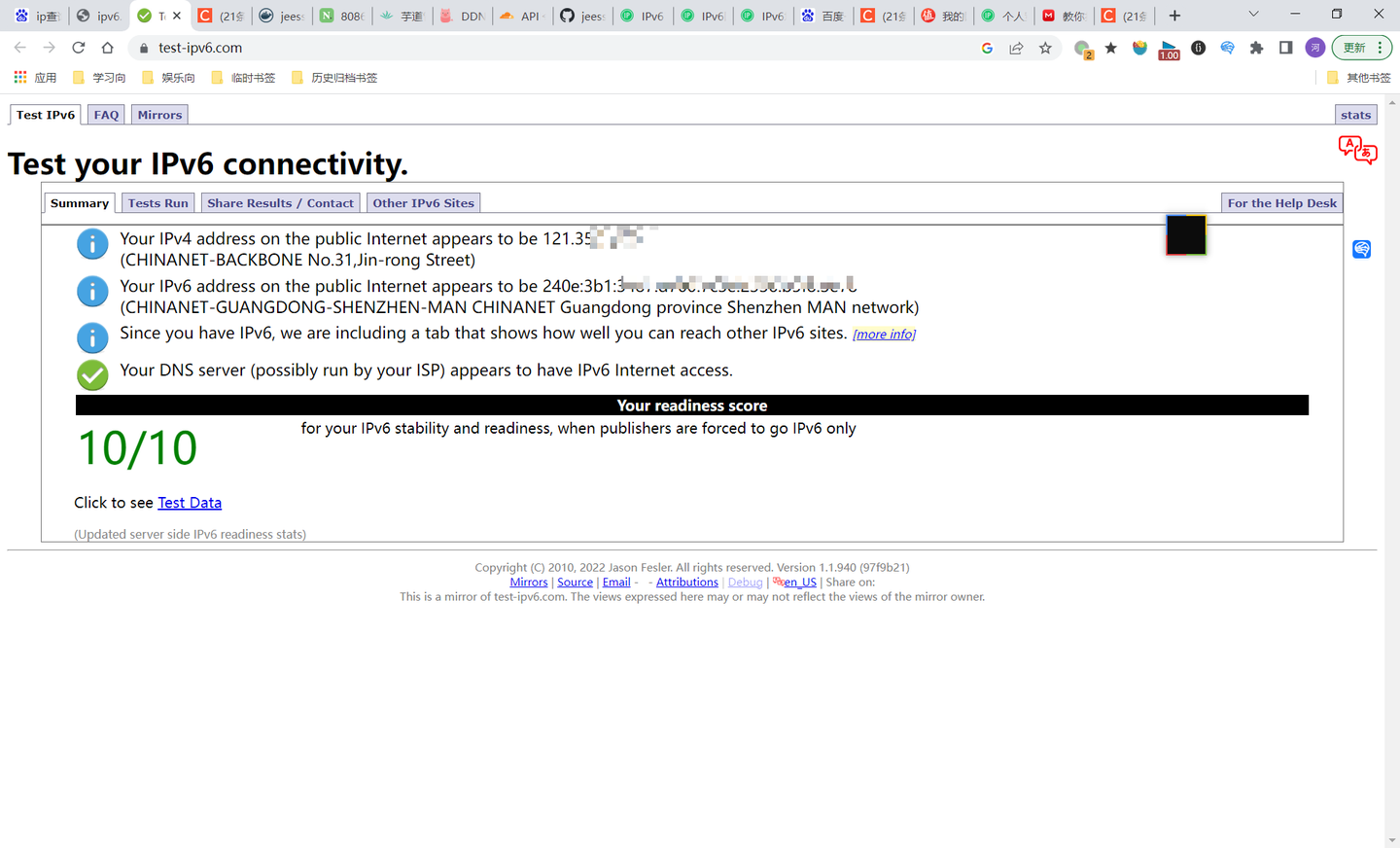Open the blue floating assistant icon on right edge

pyautogui.click(x=1361, y=249)
